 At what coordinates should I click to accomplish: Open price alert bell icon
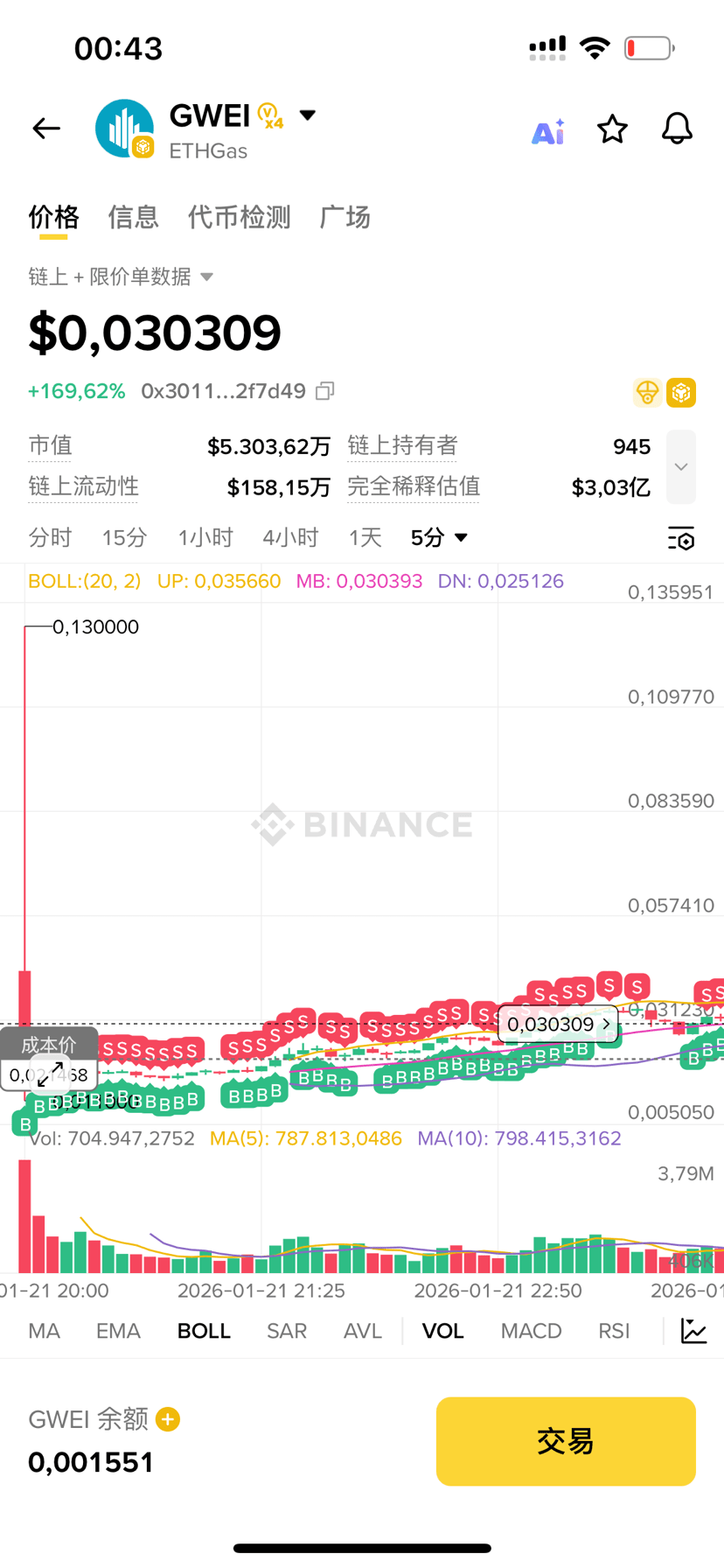[x=677, y=129]
